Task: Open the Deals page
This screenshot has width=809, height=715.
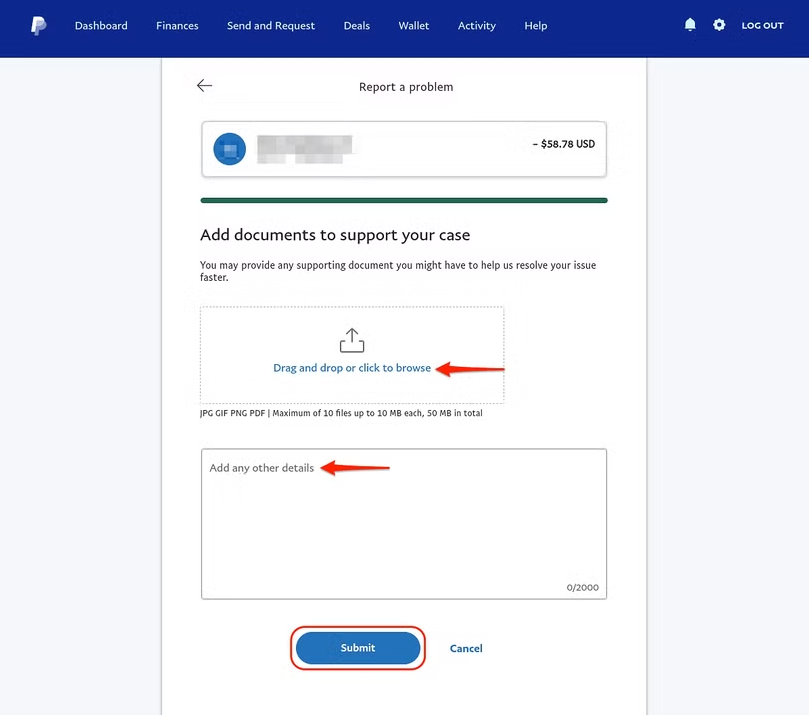Action: (357, 25)
